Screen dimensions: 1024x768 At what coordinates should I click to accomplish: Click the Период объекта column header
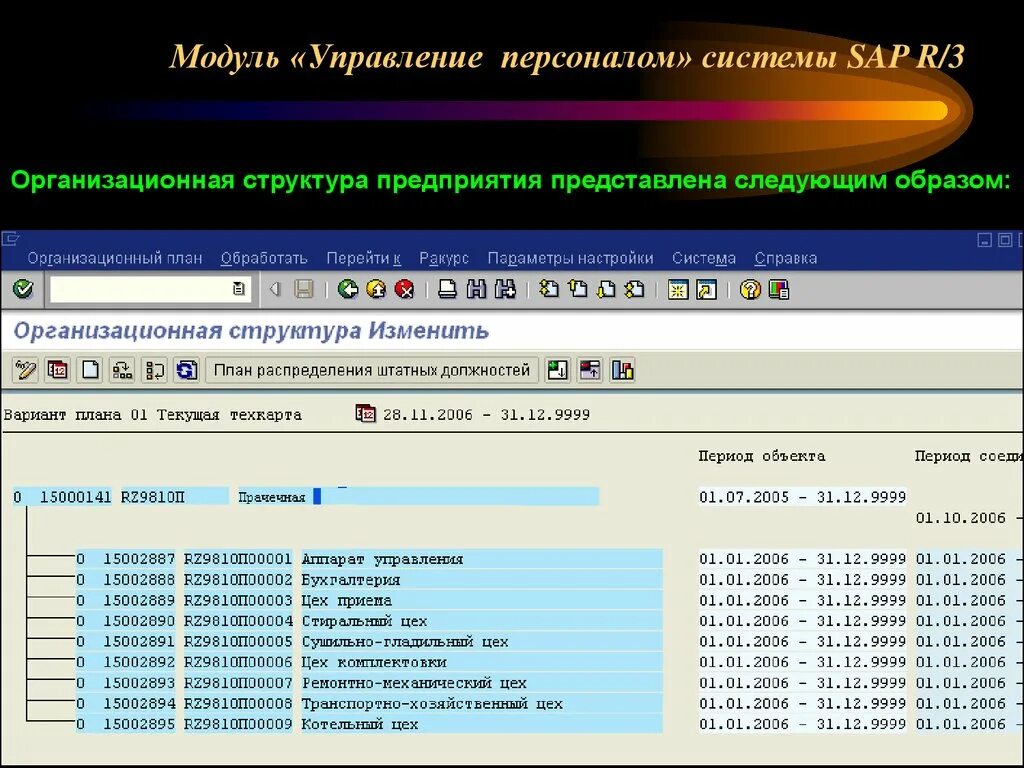coord(761,456)
